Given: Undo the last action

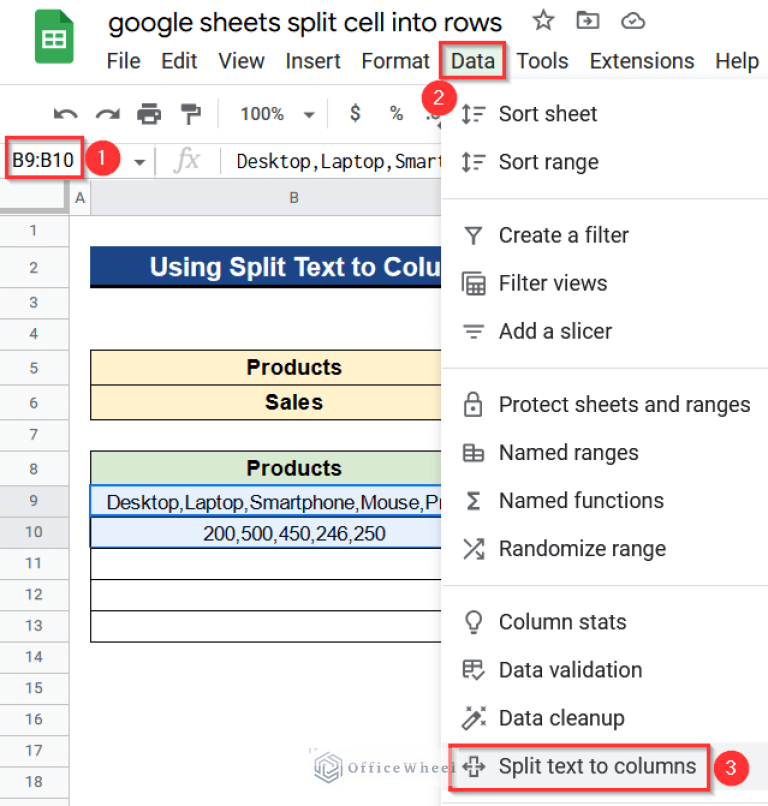Looking at the screenshot, I should pyautogui.click(x=64, y=113).
